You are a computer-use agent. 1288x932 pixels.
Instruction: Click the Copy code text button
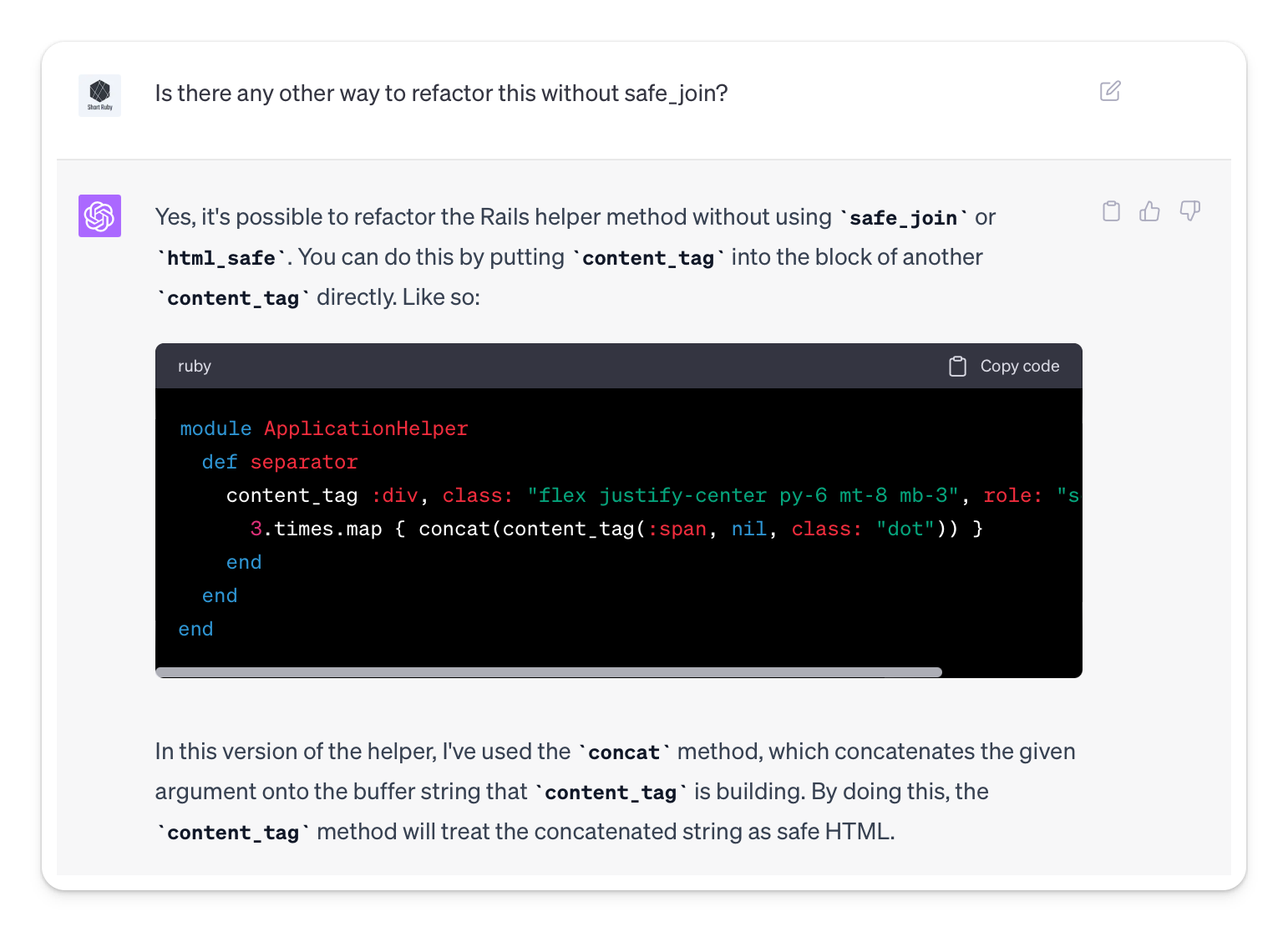[x=1019, y=367]
